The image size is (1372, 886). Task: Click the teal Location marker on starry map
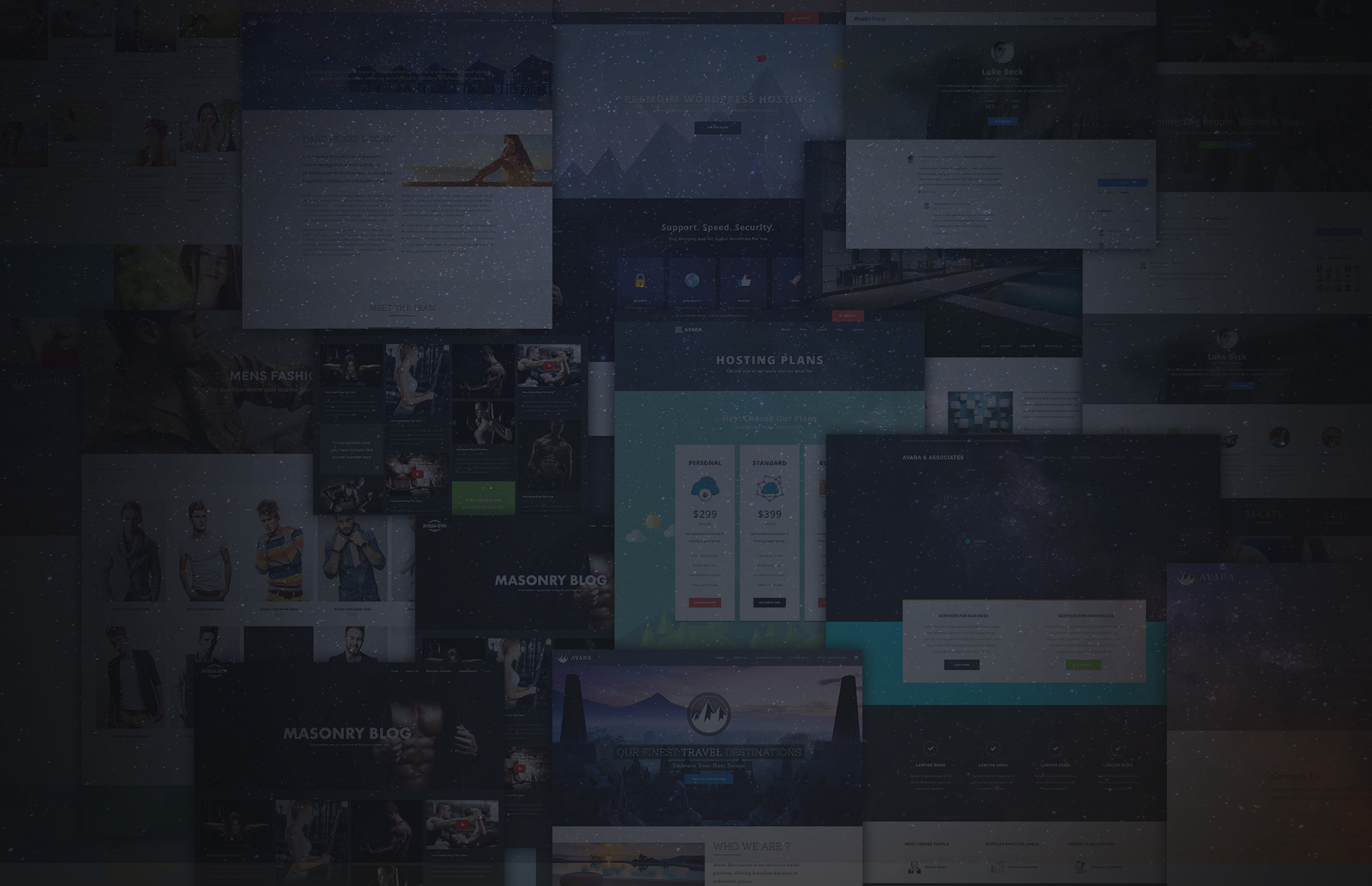click(x=968, y=541)
